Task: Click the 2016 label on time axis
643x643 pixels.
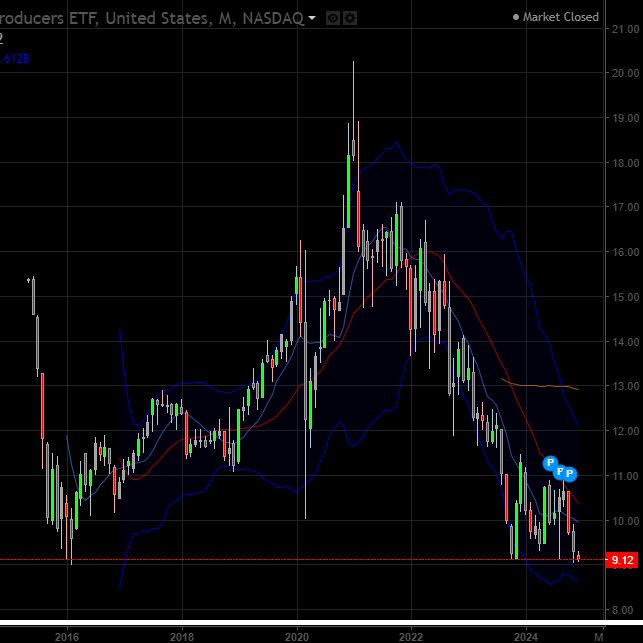Action: click(x=67, y=637)
